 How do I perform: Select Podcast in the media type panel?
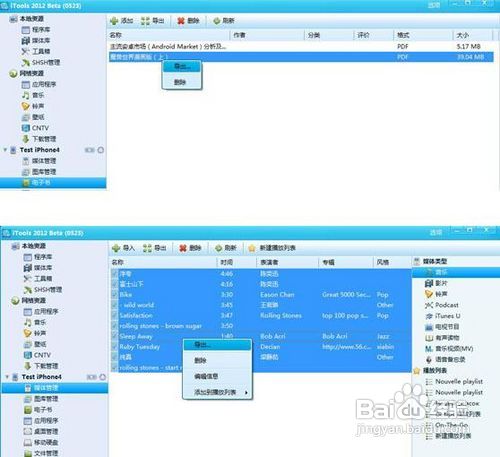click(x=447, y=305)
